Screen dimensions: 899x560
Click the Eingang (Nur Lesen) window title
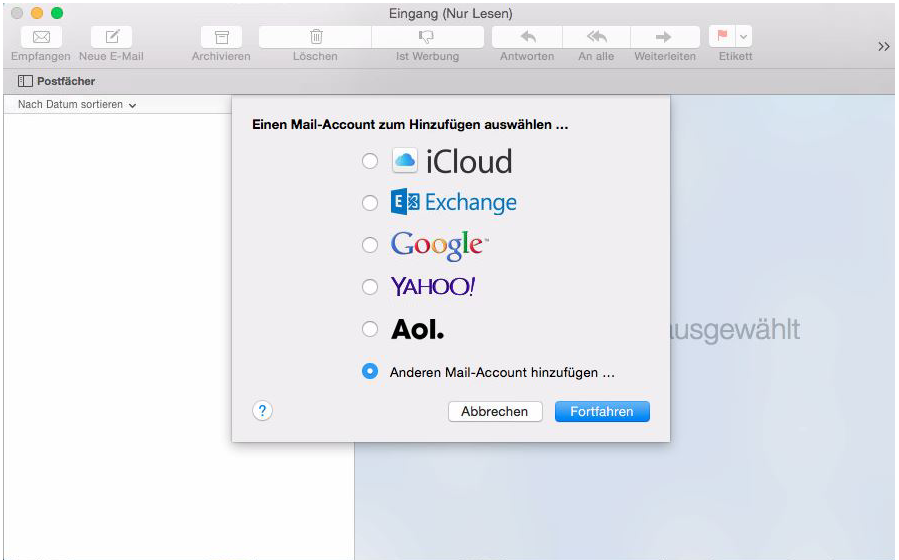(x=451, y=13)
